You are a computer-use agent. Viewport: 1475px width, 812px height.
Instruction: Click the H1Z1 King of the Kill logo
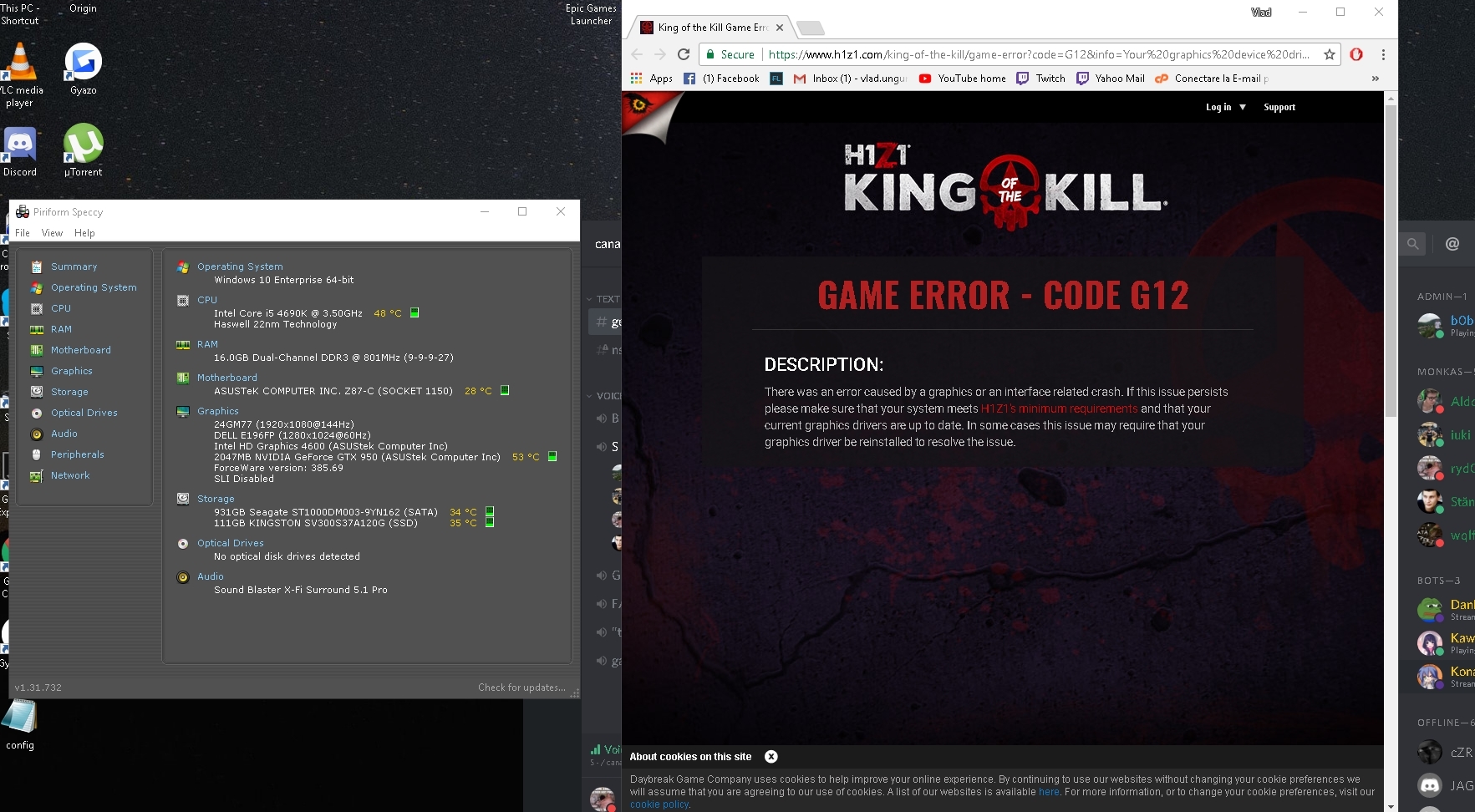[1005, 187]
